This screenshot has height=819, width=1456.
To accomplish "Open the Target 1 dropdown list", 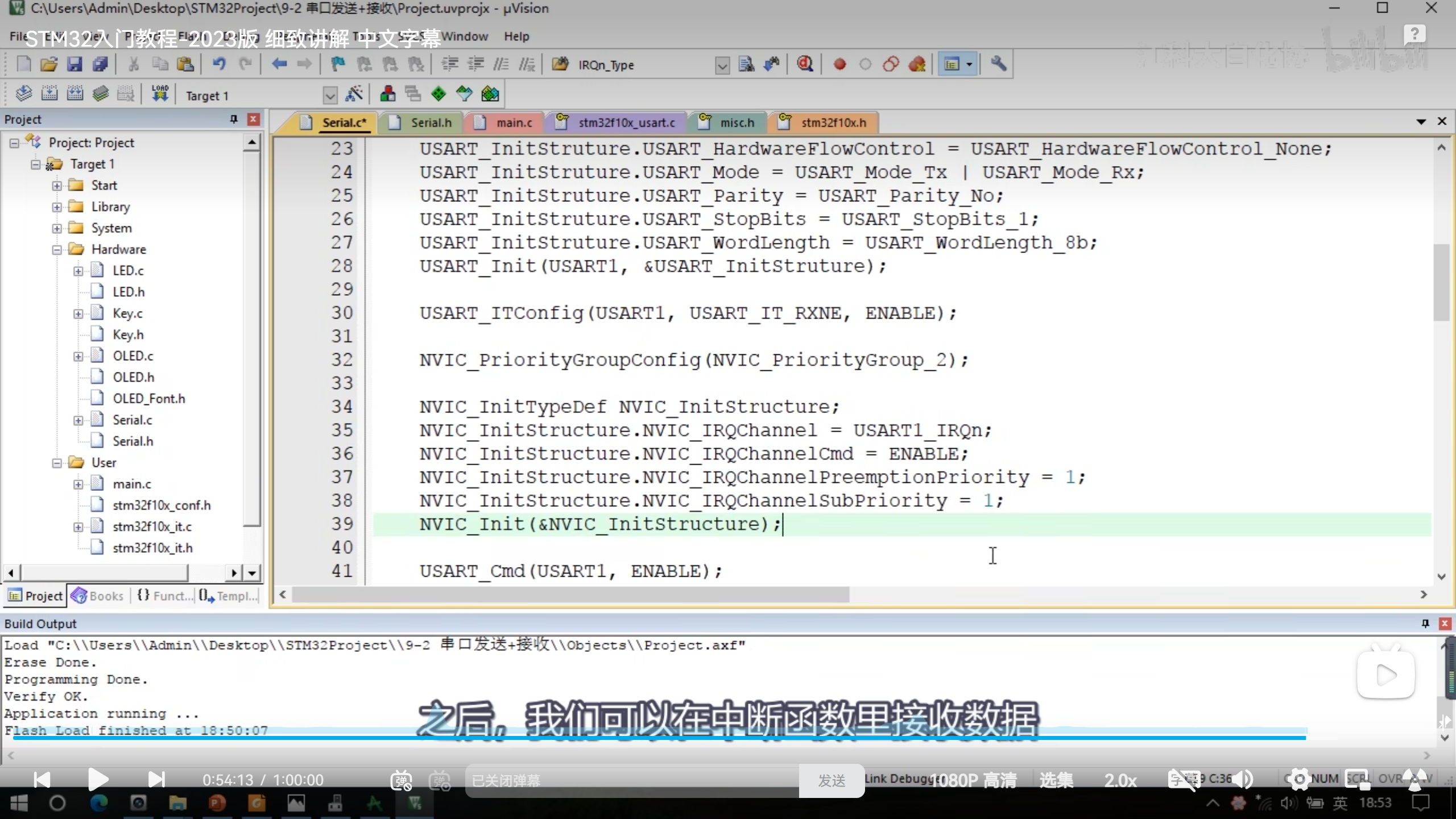I will [330, 95].
